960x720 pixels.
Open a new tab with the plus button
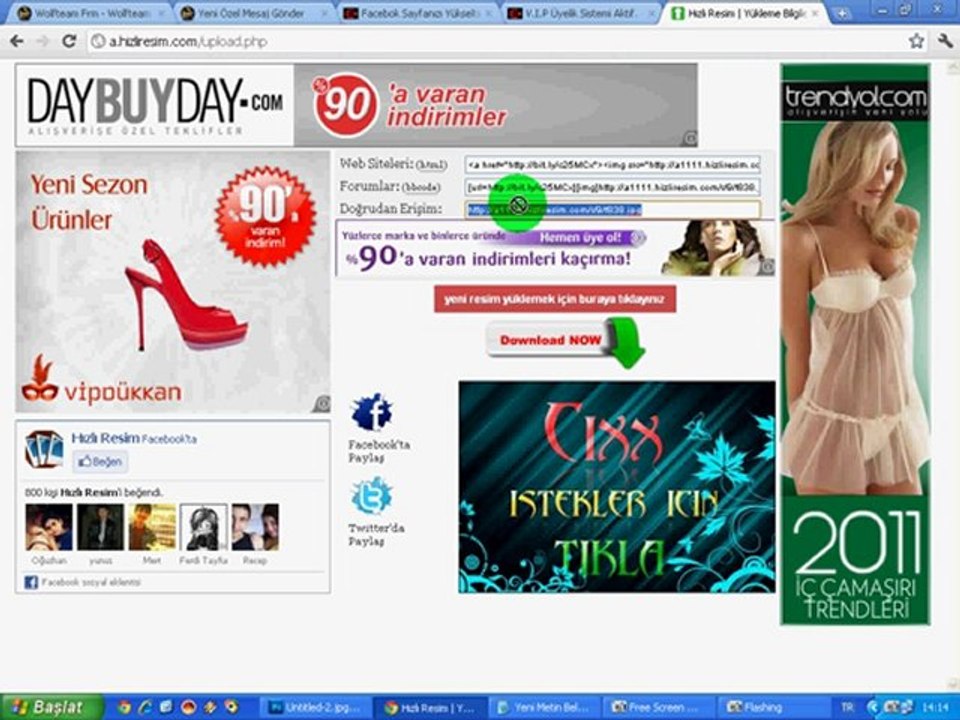[x=842, y=13]
